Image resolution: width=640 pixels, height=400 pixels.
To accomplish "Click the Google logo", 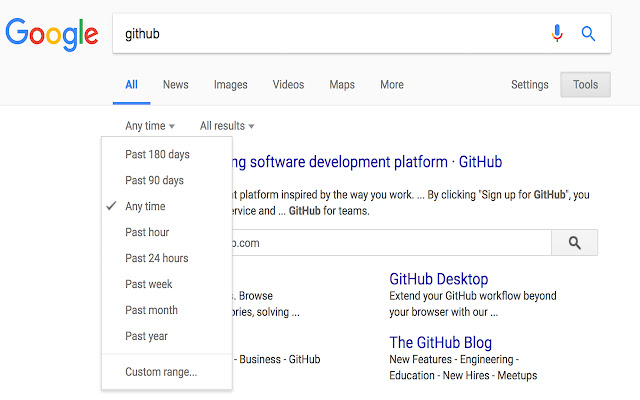I will 52,34.
